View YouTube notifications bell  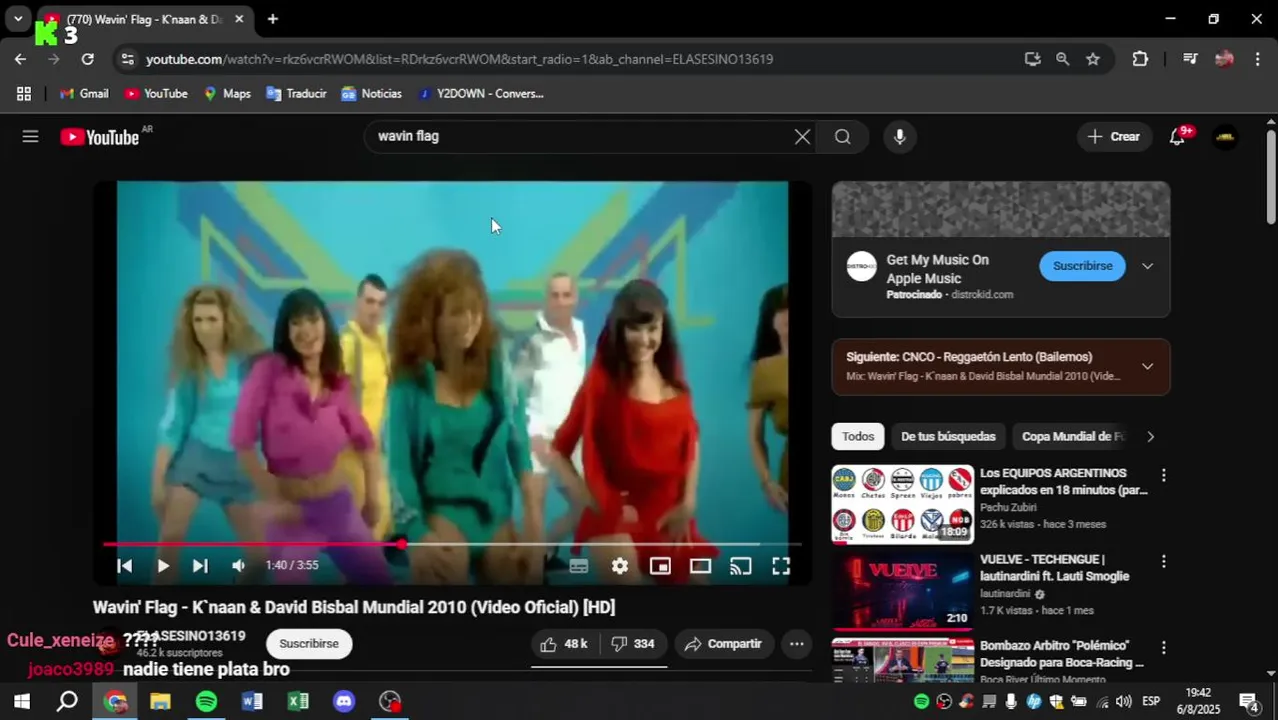(x=1178, y=137)
